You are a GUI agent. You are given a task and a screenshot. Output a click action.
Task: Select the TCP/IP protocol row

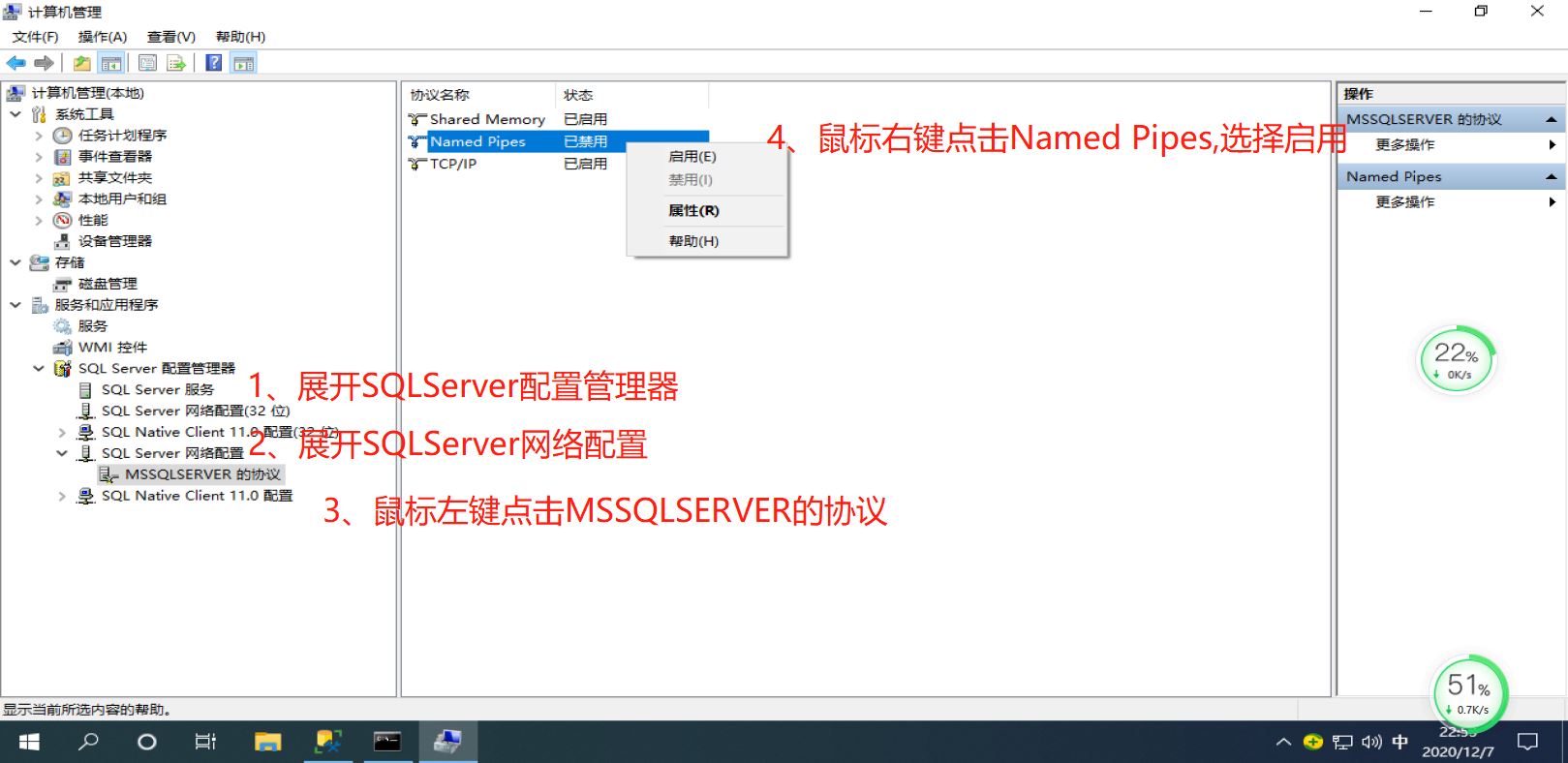tap(453, 165)
